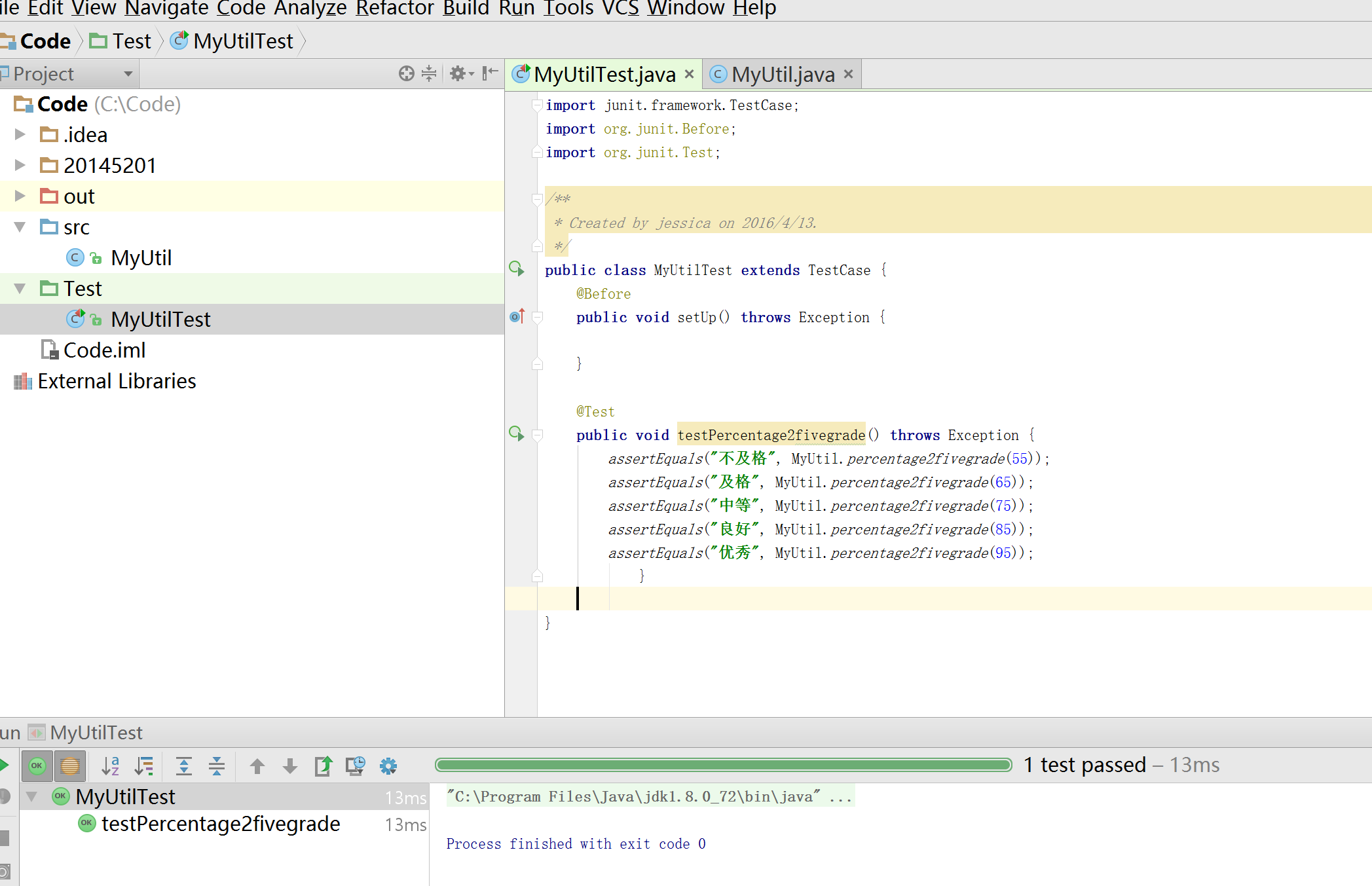This screenshot has width=1372, height=886.
Task: Open the Refactor menu
Action: click(x=395, y=9)
